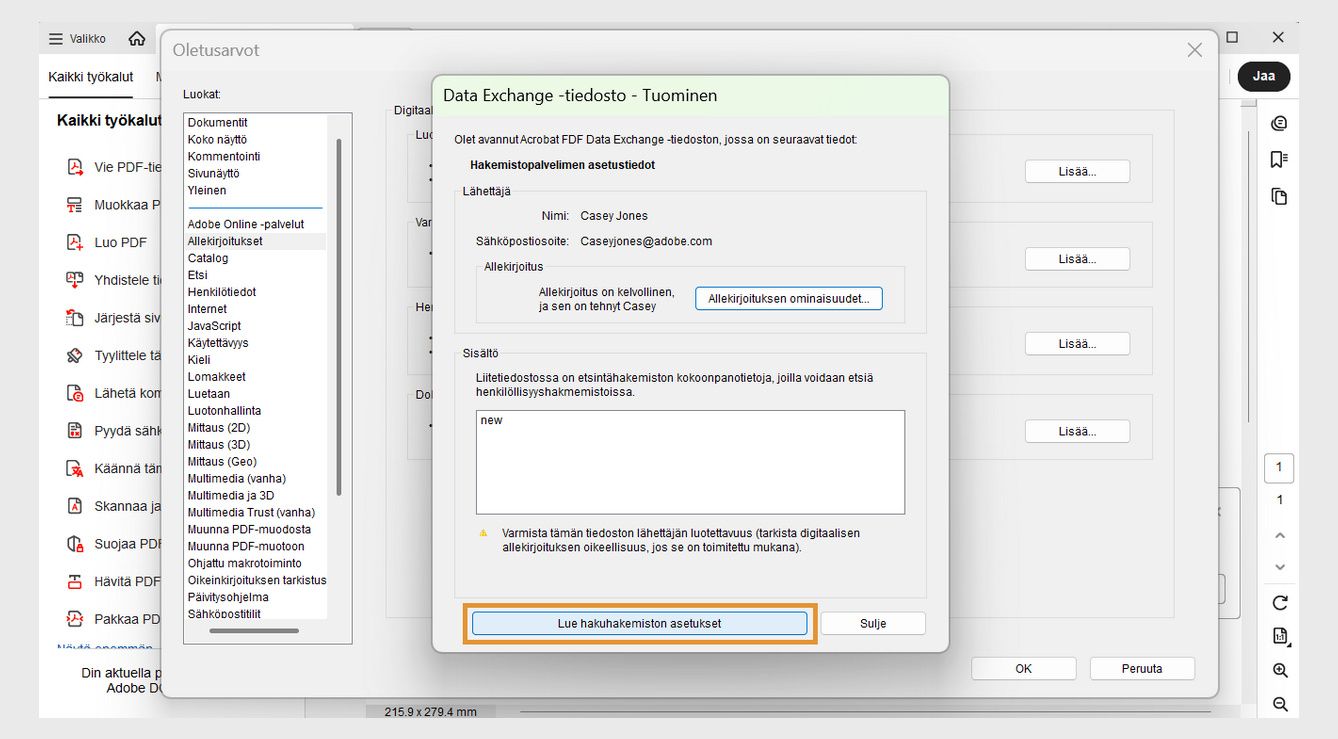1338x739 pixels.
Task: Click Lisää button in the Var… group
Action: (x=1077, y=259)
